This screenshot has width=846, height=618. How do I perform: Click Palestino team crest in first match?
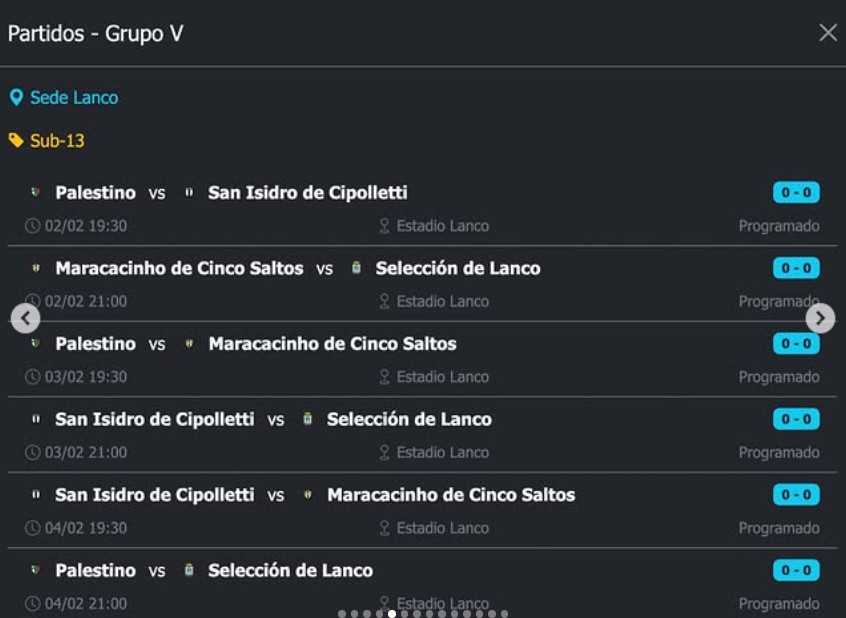pyautogui.click(x=35, y=193)
